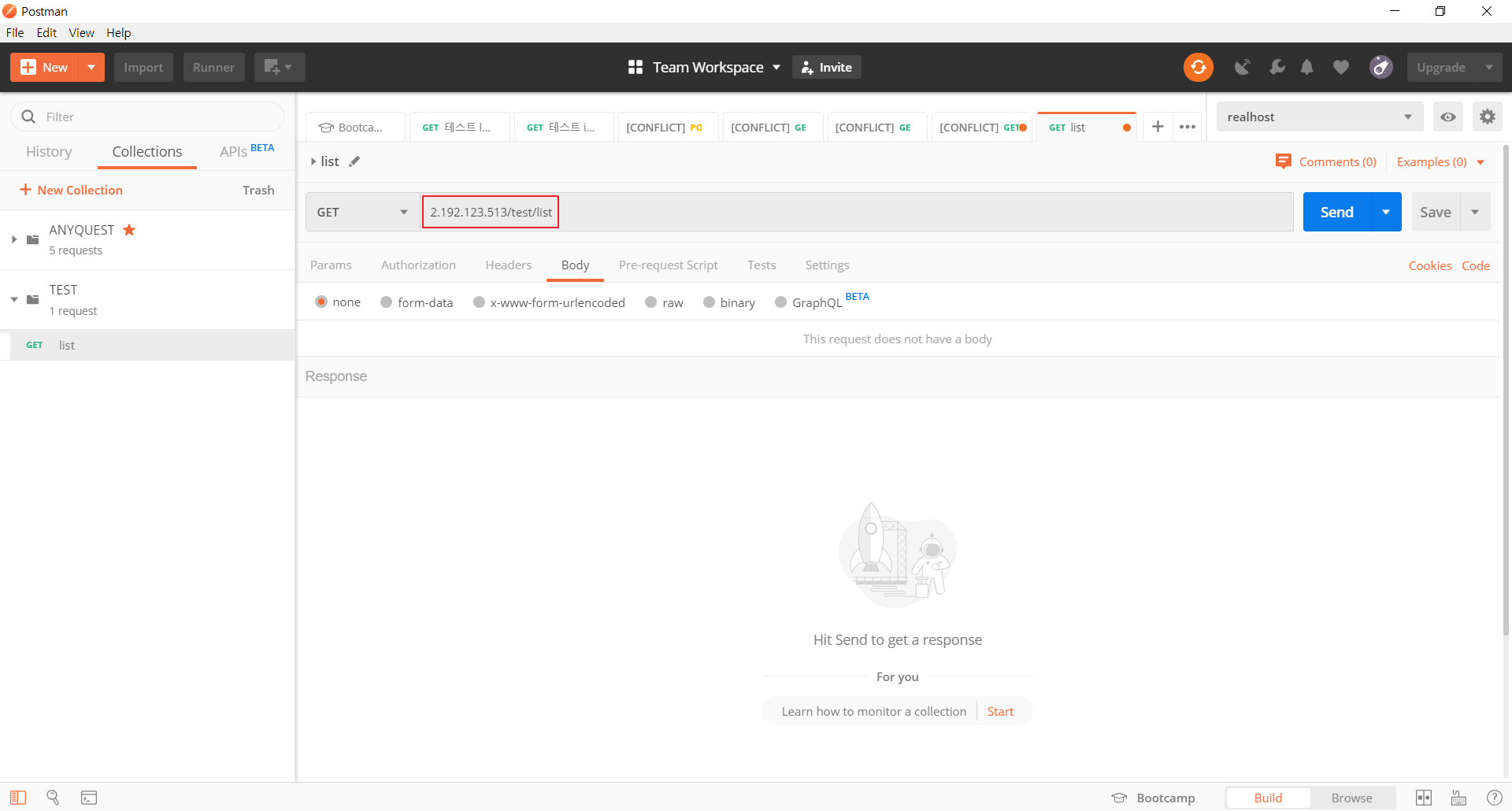Open the New button dropdown arrow
Viewport: 1512px width, 811px height.
coord(91,68)
